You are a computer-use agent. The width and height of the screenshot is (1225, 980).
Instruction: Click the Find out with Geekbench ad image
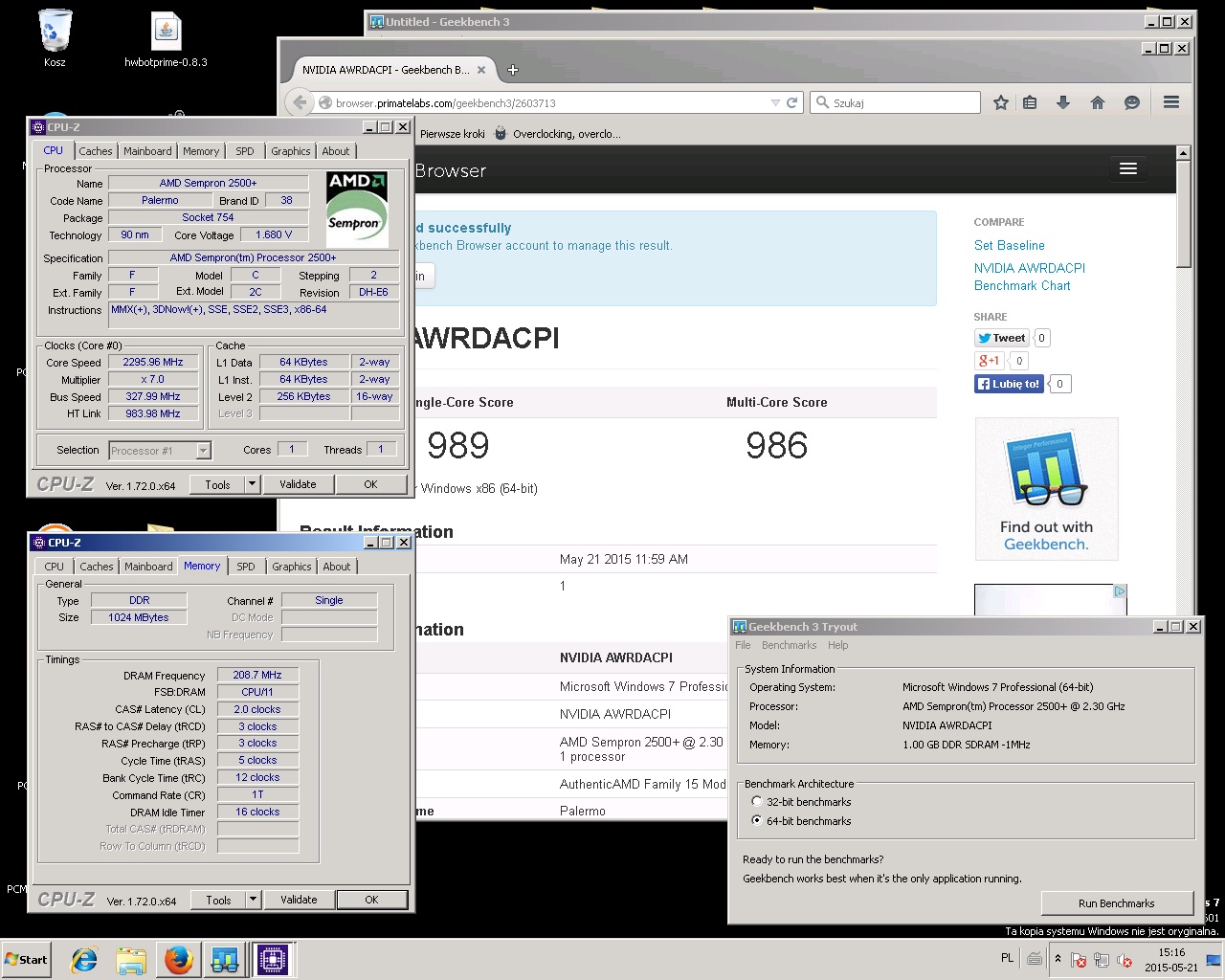[1046, 489]
